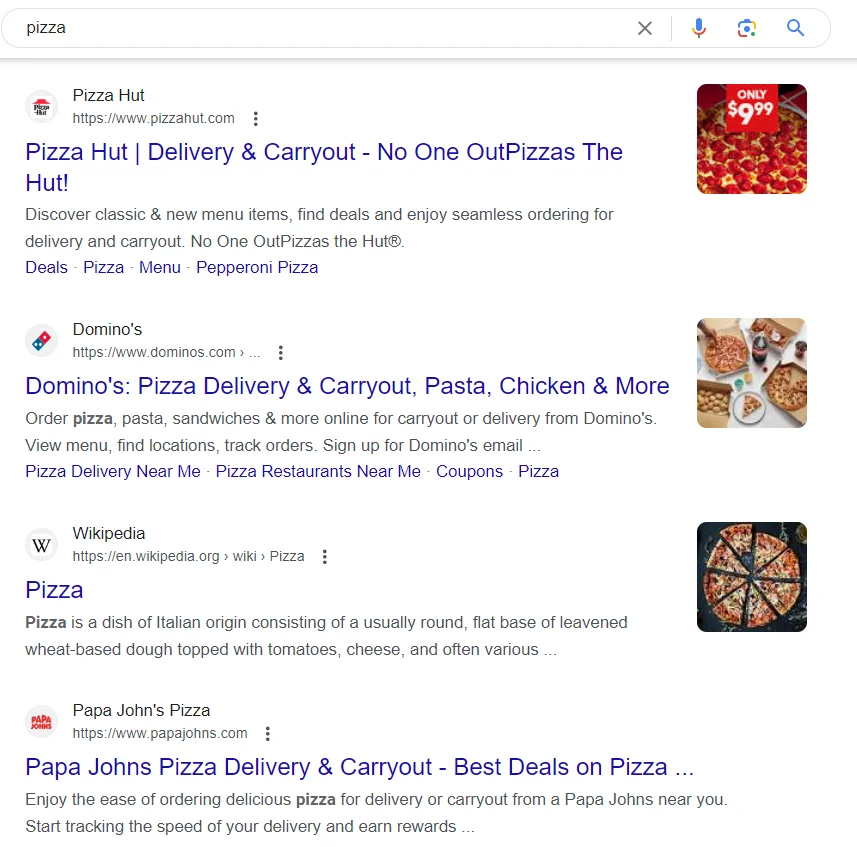Click the Wikipedia W favicon
Viewport: 857px width, 847px height.
click(x=41, y=545)
